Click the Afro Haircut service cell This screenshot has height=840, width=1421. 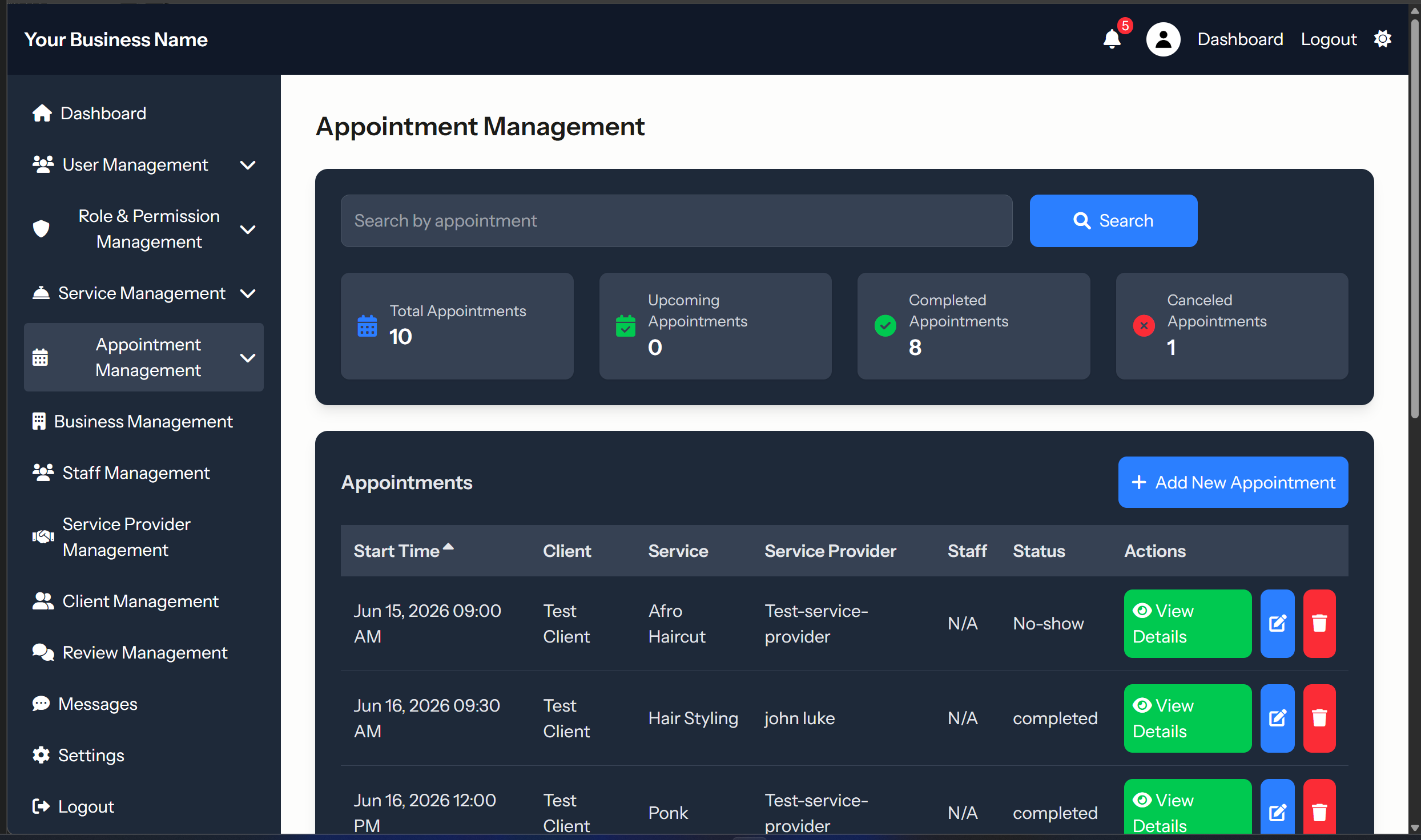[677, 624]
